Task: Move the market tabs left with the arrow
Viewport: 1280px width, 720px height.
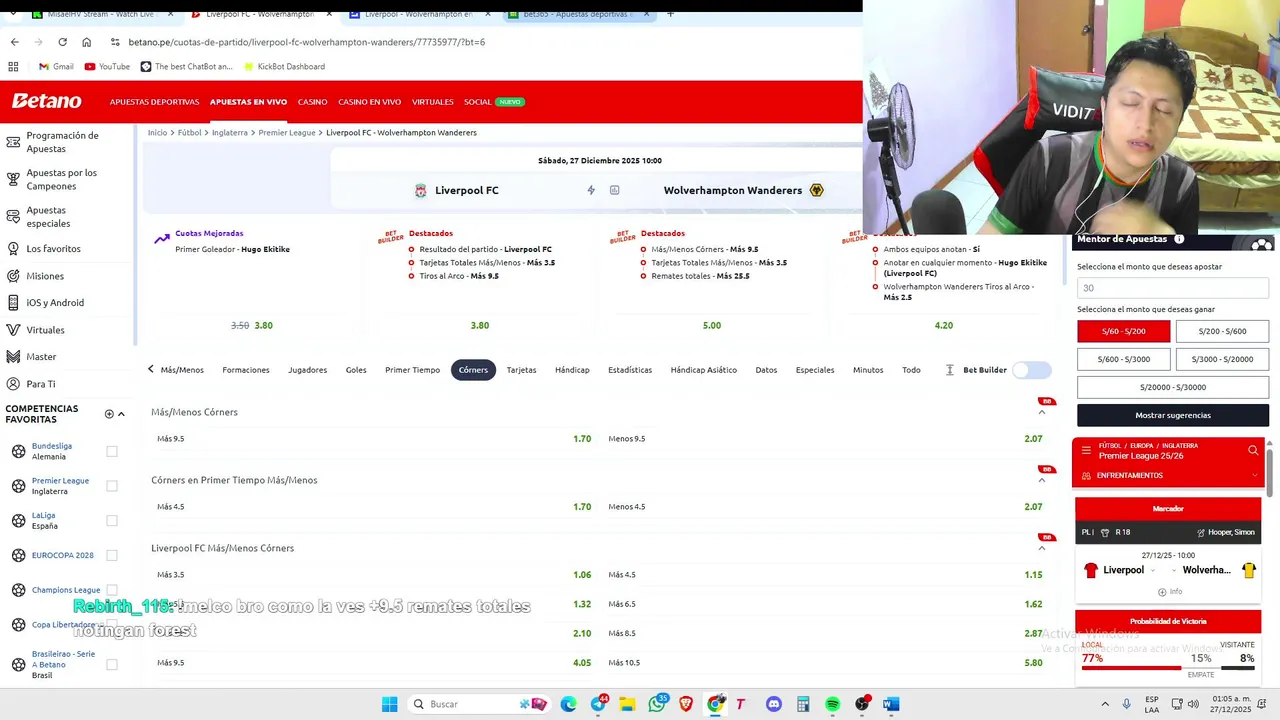Action: [x=151, y=369]
